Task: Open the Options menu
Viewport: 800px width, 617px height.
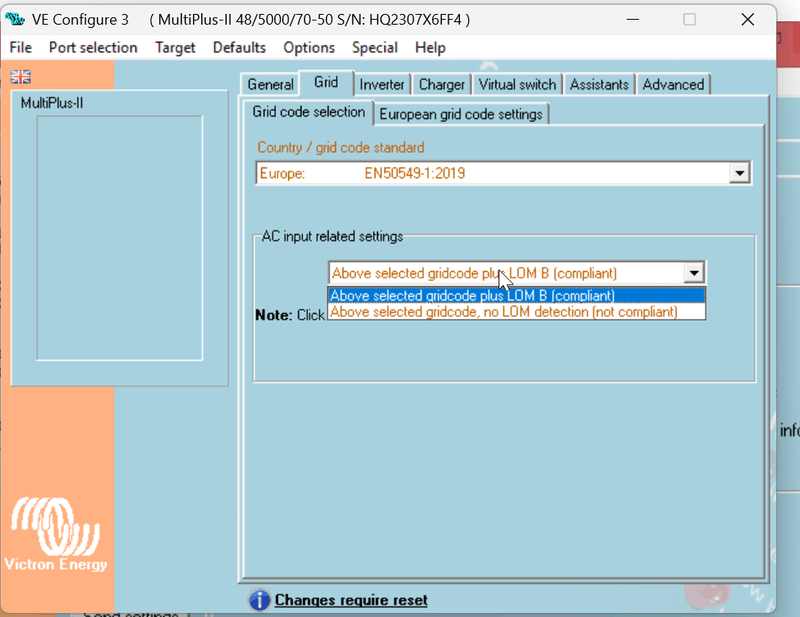Action: coord(309,47)
